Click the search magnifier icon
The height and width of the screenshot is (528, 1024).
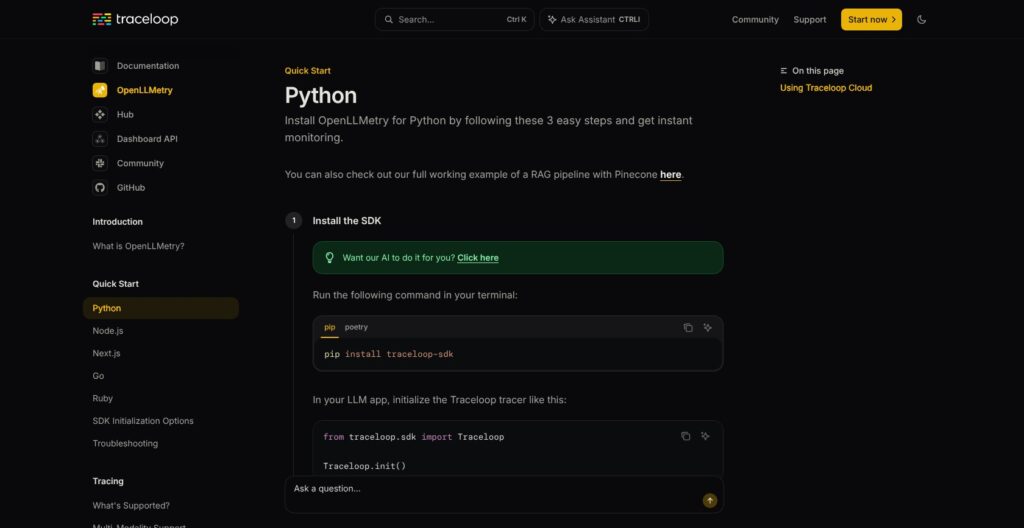(x=389, y=20)
